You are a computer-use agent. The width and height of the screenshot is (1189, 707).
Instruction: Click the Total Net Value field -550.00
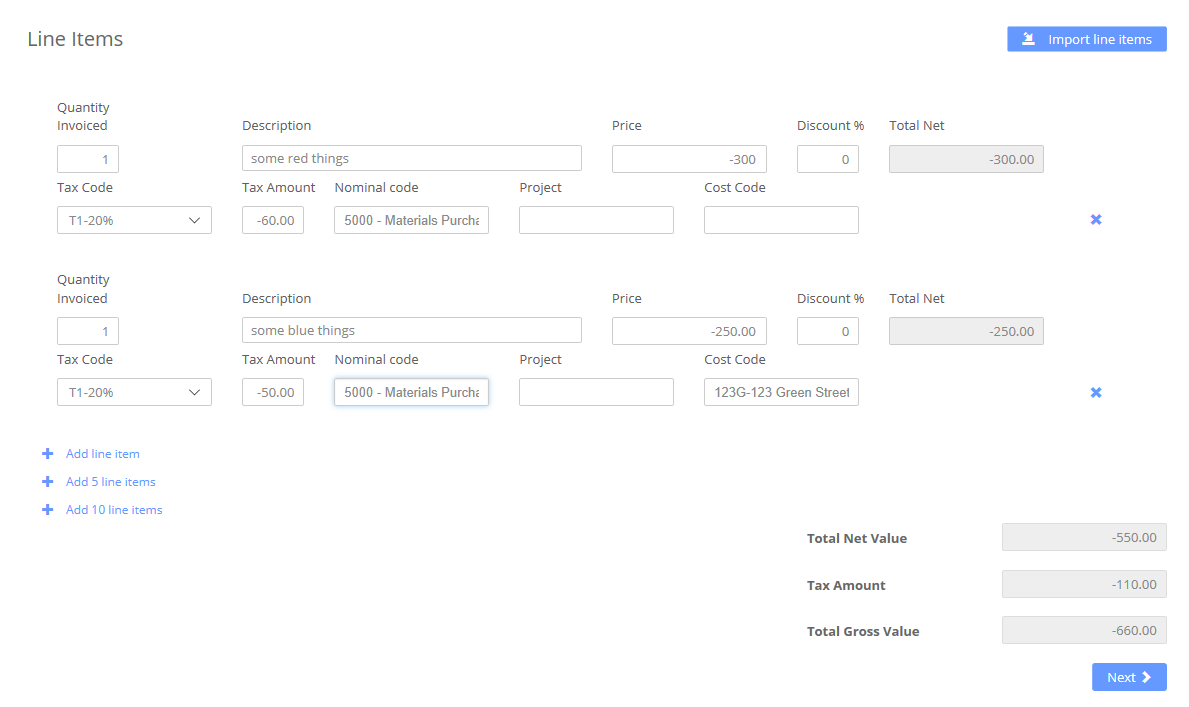pos(1084,538)
